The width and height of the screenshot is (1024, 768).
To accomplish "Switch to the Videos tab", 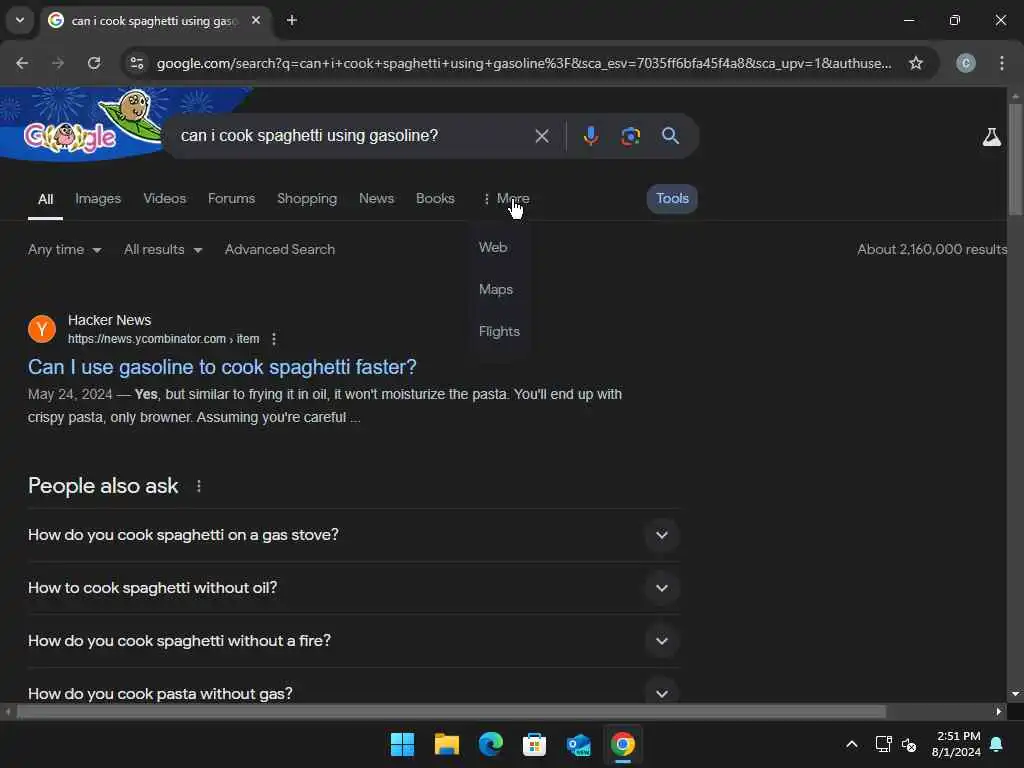I will (x=165, y=199).
